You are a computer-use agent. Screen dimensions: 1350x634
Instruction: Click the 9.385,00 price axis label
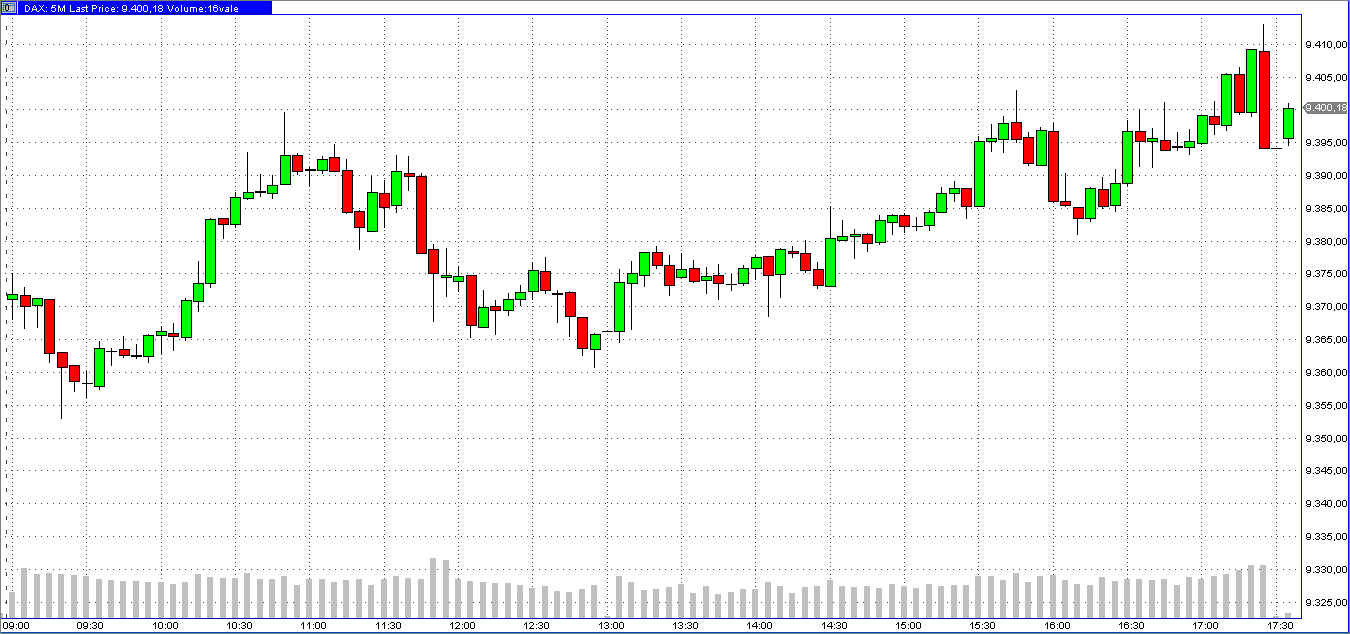coord(1324,209)
